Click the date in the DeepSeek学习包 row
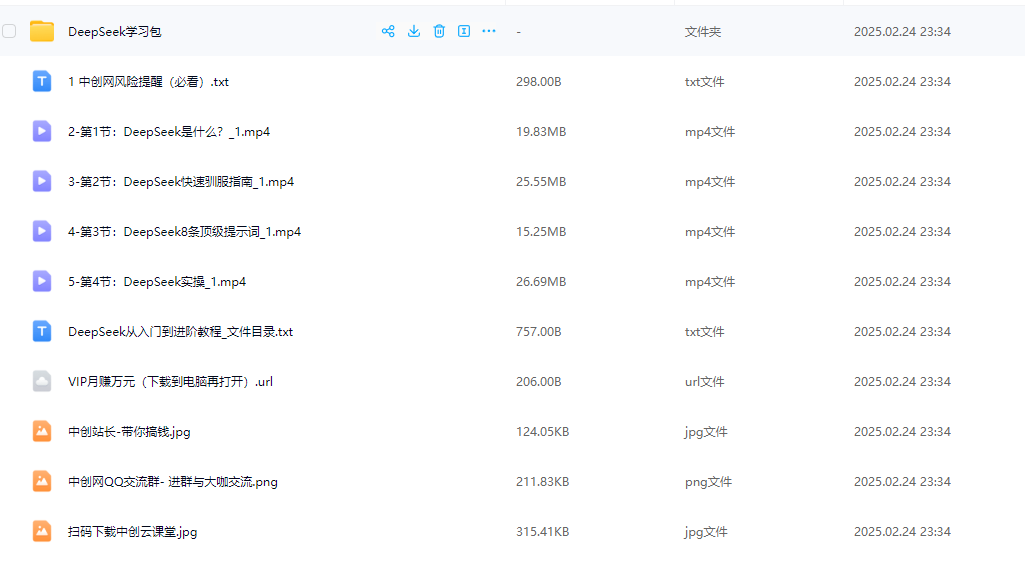The height and width of the screenshot is (564, 1025). pos(902,31)
